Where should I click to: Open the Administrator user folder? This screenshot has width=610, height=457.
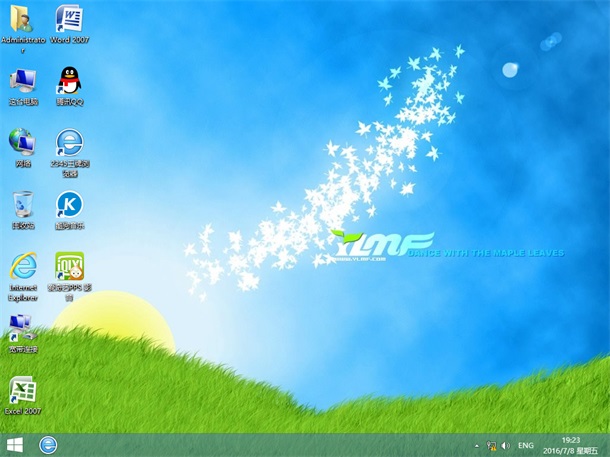point(21,20)
